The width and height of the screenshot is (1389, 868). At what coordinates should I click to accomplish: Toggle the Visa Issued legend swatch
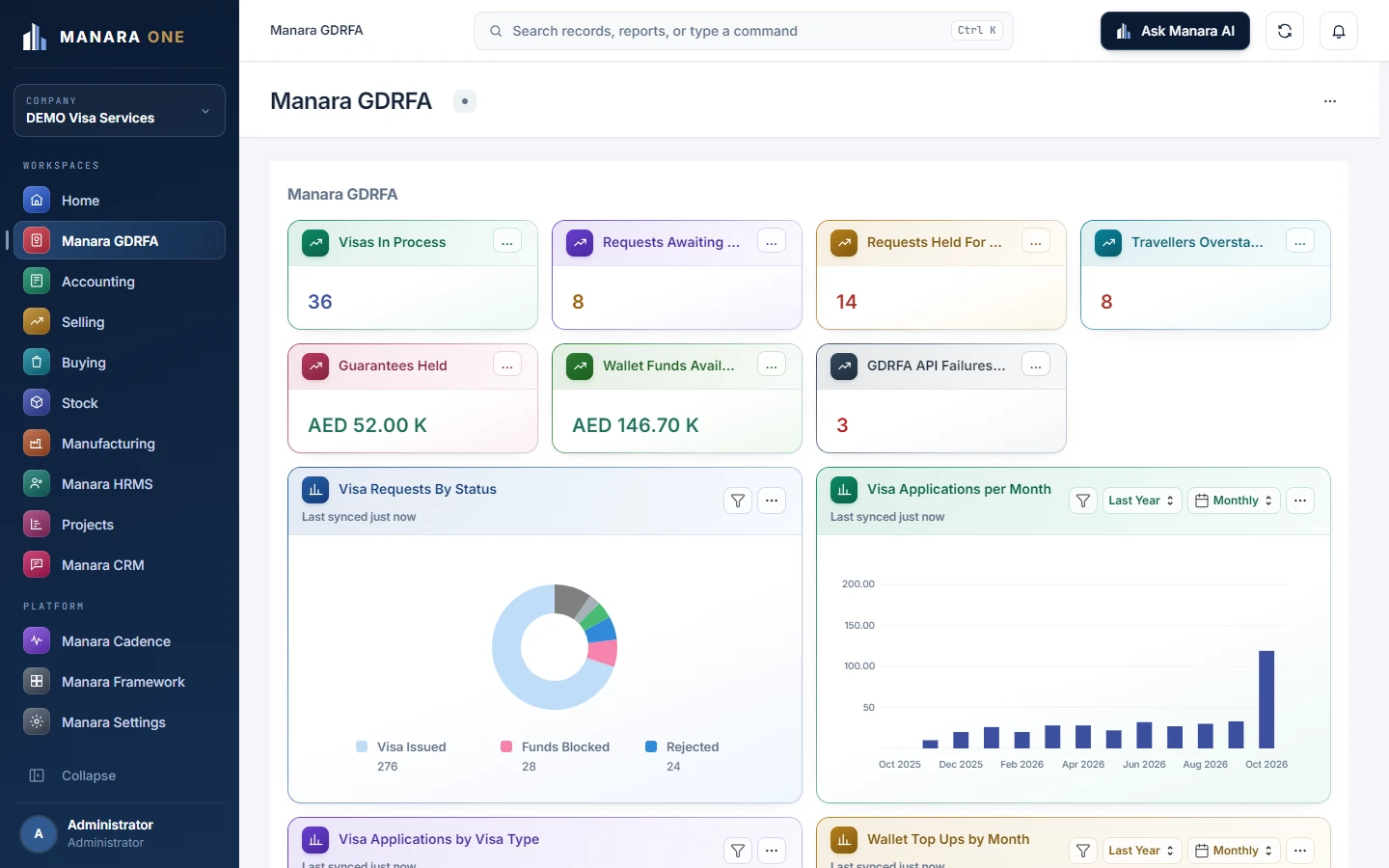click(362, 746)
